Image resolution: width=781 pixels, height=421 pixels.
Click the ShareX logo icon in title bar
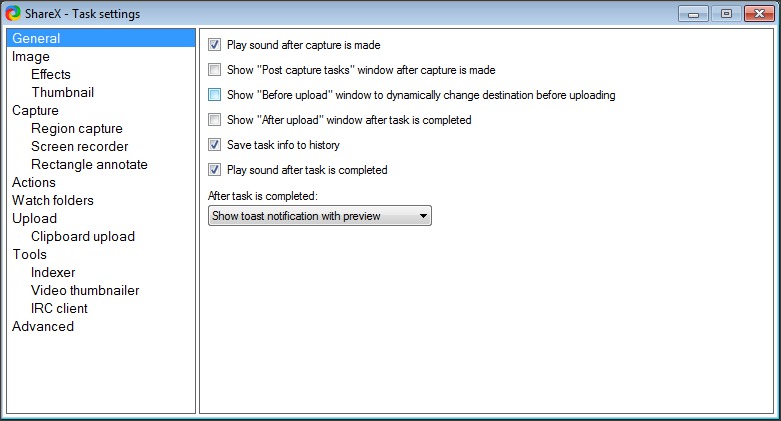coord(14,13)
